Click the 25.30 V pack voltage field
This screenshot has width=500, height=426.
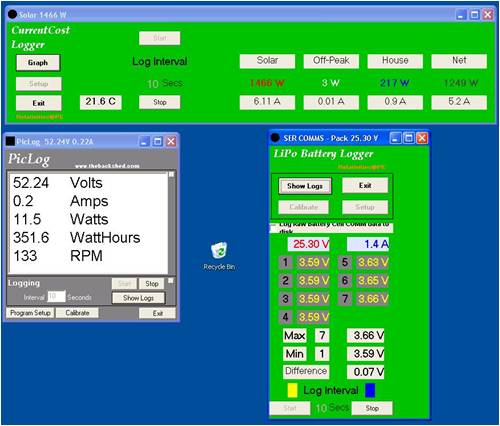(x=308, y=244)
